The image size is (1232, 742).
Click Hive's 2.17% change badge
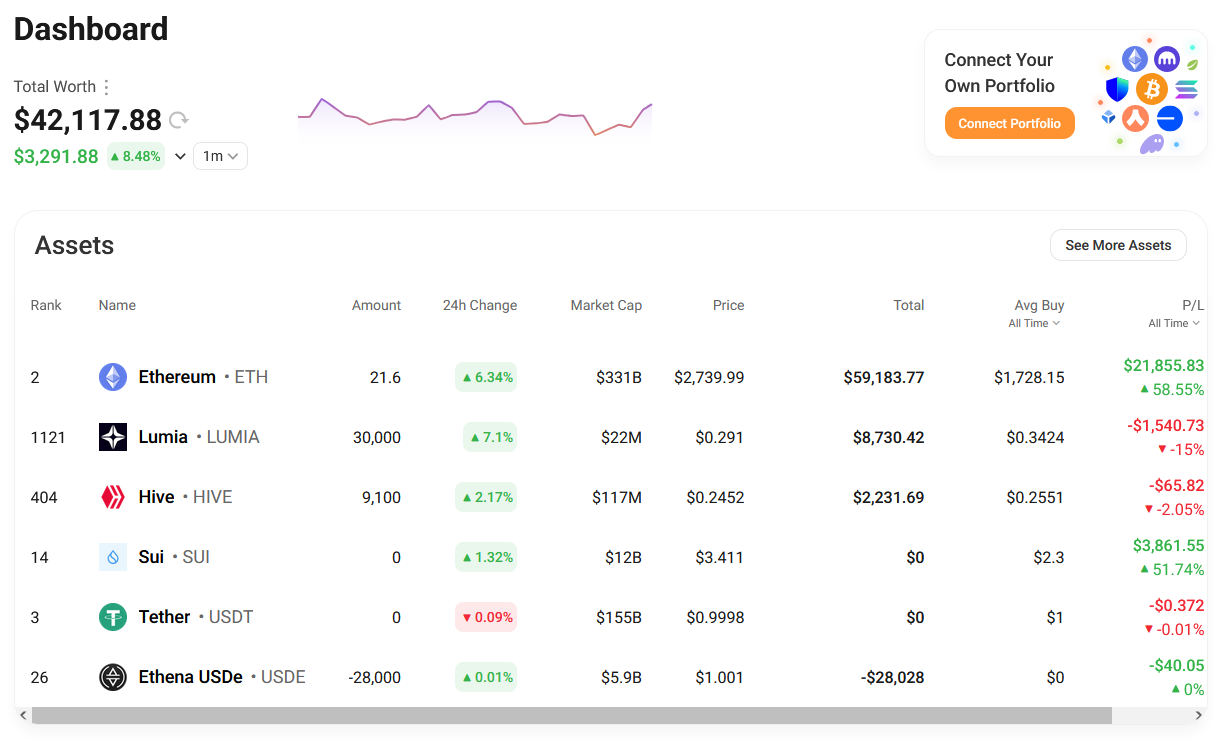coord(486,497)
